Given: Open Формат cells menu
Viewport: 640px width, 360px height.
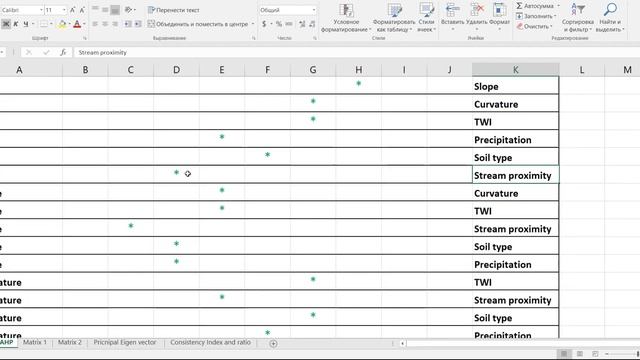Looking at the screenshot, I should point(499,18).
